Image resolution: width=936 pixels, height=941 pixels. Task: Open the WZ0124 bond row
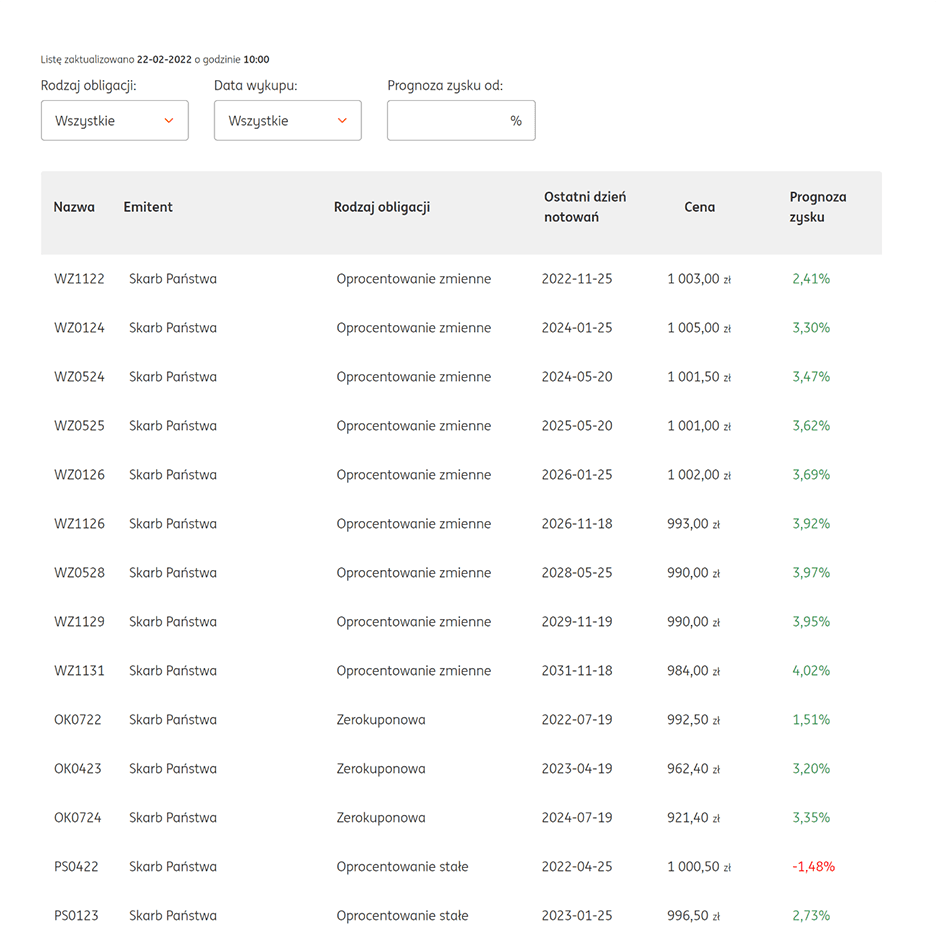79,328
